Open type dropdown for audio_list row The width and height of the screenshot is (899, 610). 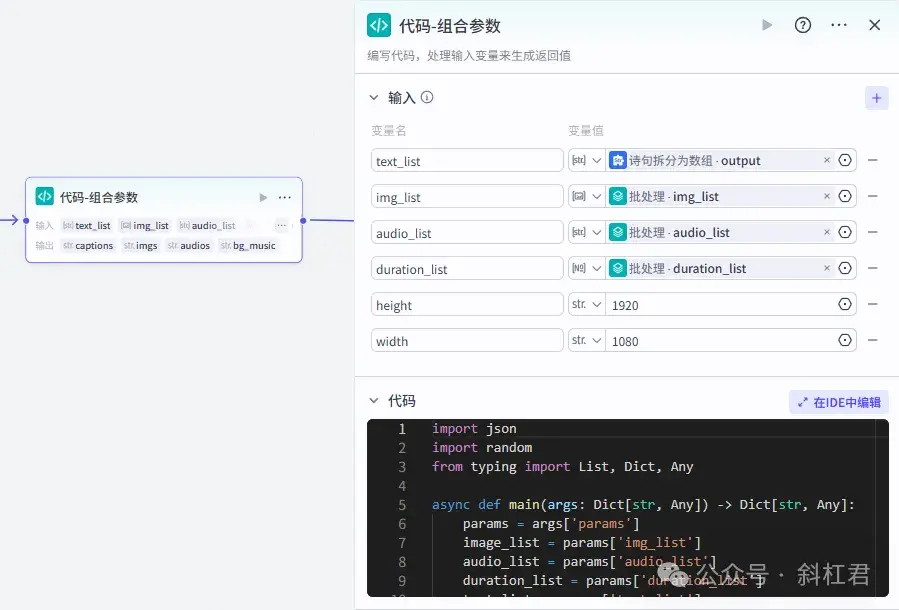pos(587,233)
